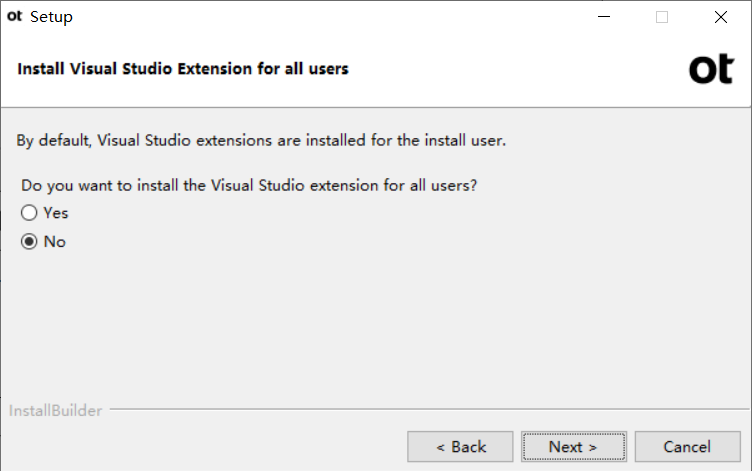The width and height of the screenshot is (752, 471).
Task: Go back with the < Back button
Action: tap(460, 447)
